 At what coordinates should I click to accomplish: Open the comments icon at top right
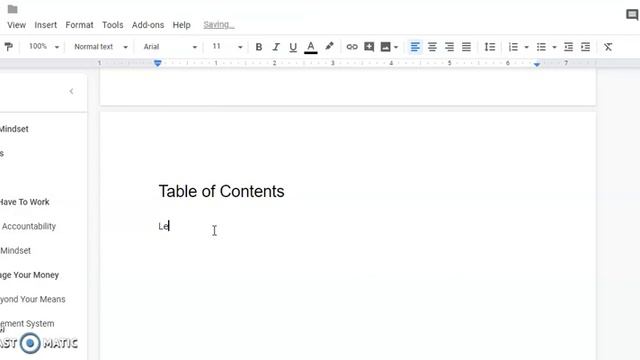632,15
